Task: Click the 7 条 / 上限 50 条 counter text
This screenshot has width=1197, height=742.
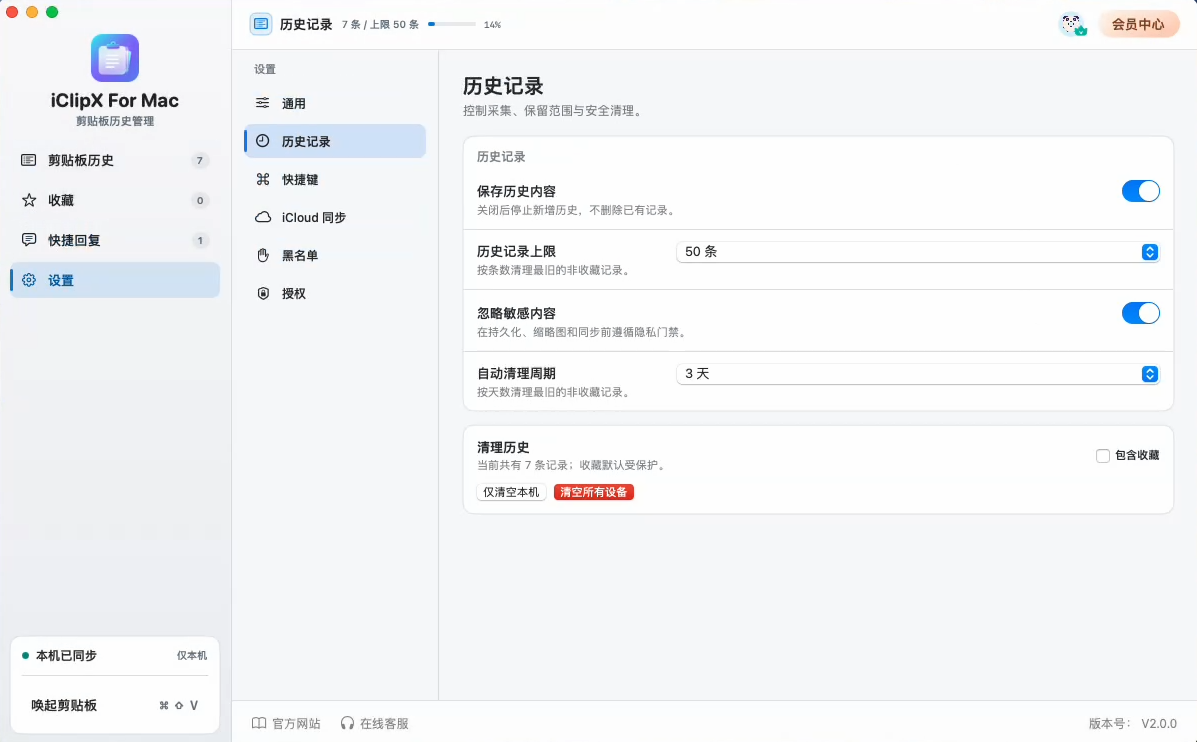Action: point(380,24)
